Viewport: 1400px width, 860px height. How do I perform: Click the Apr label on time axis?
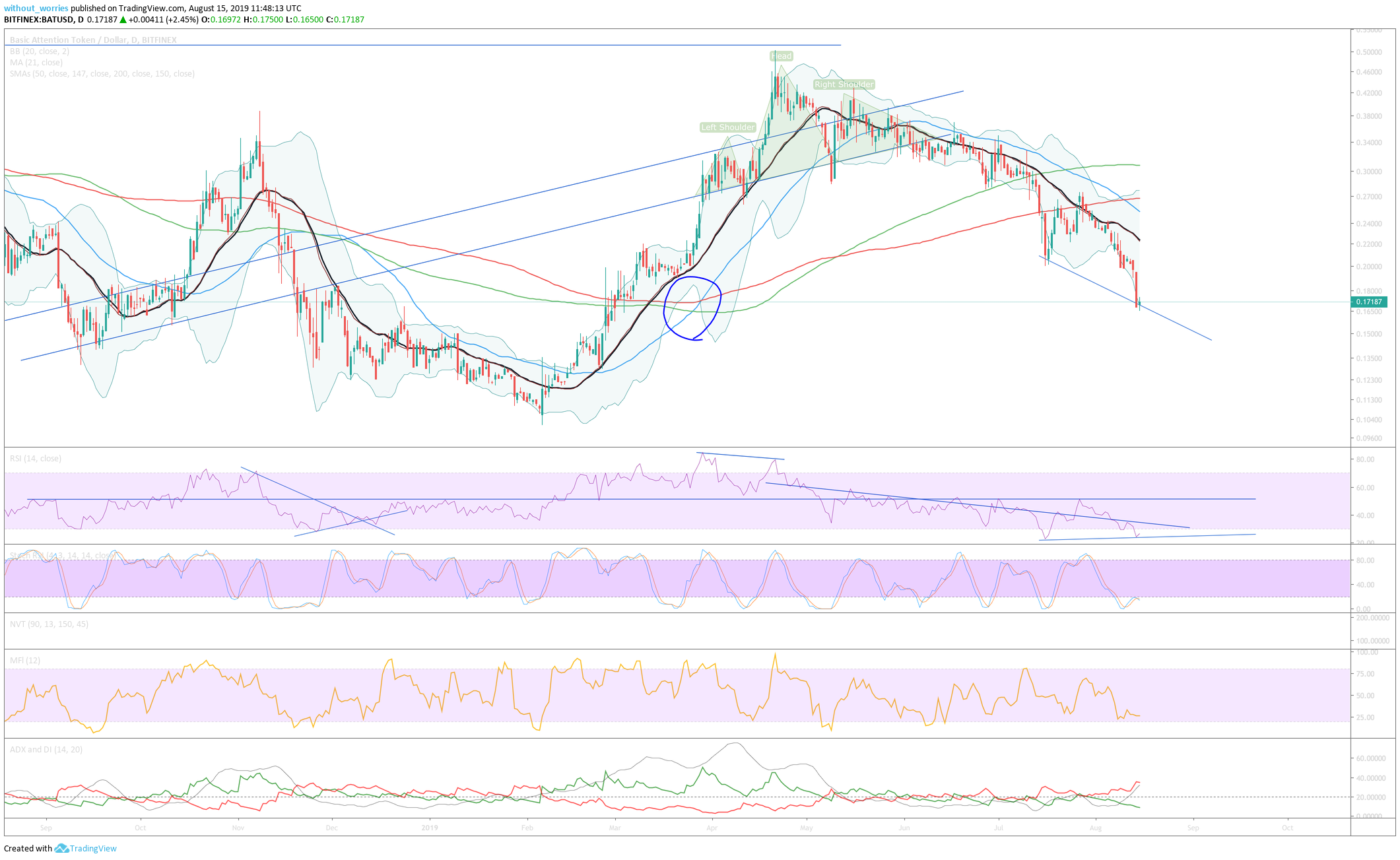click(x=712, y=828)
